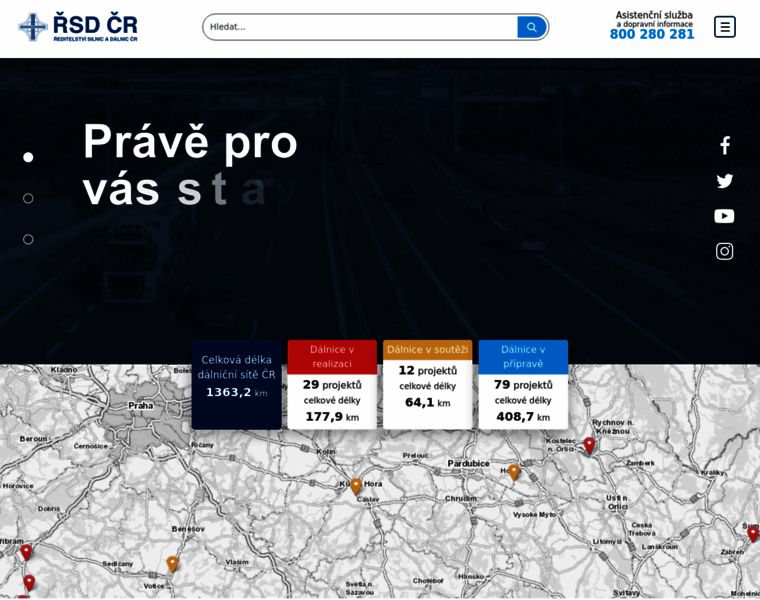
Task: Click the red map pin near Kostelec
Action: coord(589,444)
